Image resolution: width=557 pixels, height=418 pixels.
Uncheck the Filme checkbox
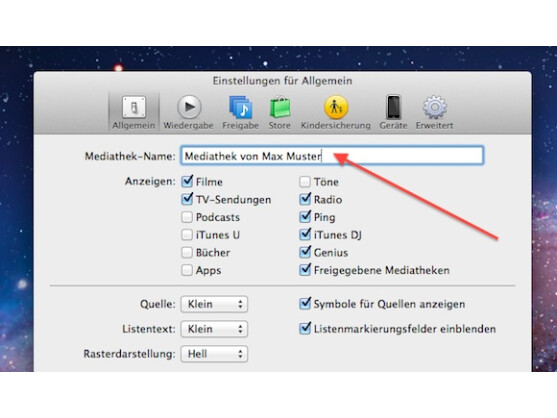pos(187,181)
